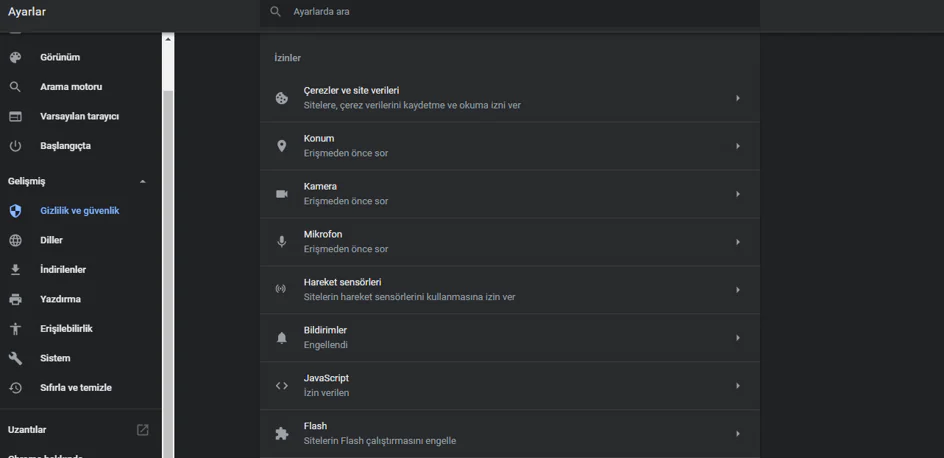Click the Flash puzzle piece icon
The height and width of the screenshot is (458, 944).
[x=282, y=434]
